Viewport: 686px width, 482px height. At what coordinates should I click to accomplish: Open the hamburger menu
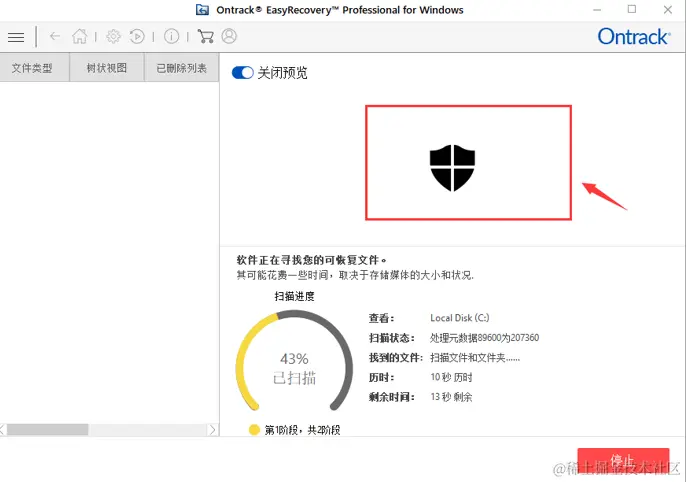16,37
